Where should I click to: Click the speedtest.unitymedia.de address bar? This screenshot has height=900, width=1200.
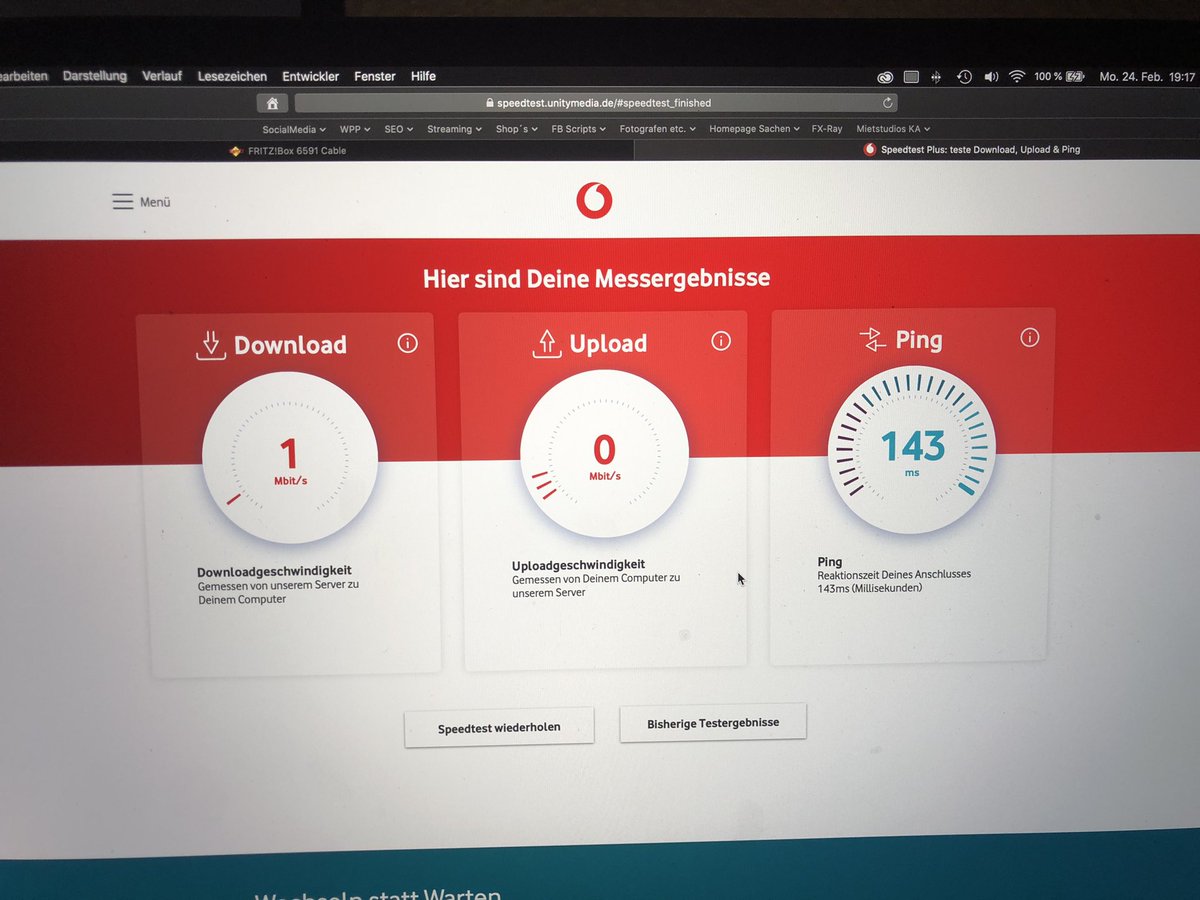(x=596, y=103)
